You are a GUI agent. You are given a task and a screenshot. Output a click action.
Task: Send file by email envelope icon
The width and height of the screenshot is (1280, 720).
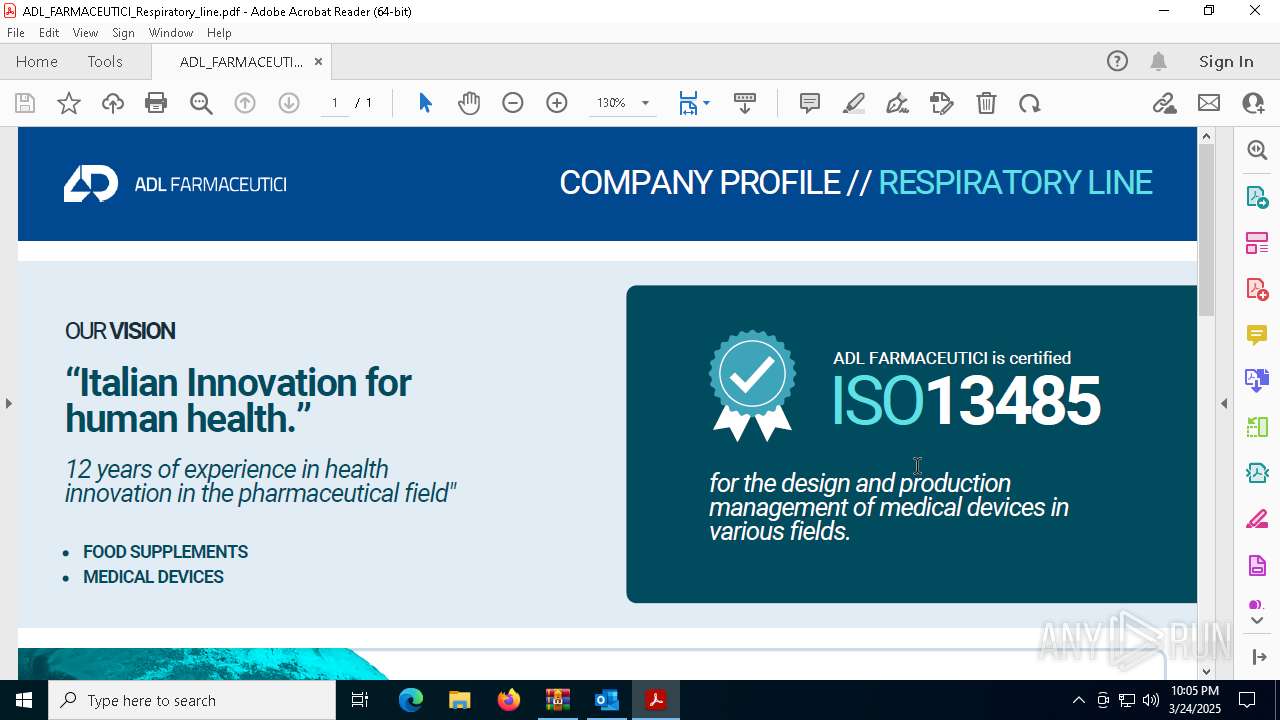[1209, 103]
